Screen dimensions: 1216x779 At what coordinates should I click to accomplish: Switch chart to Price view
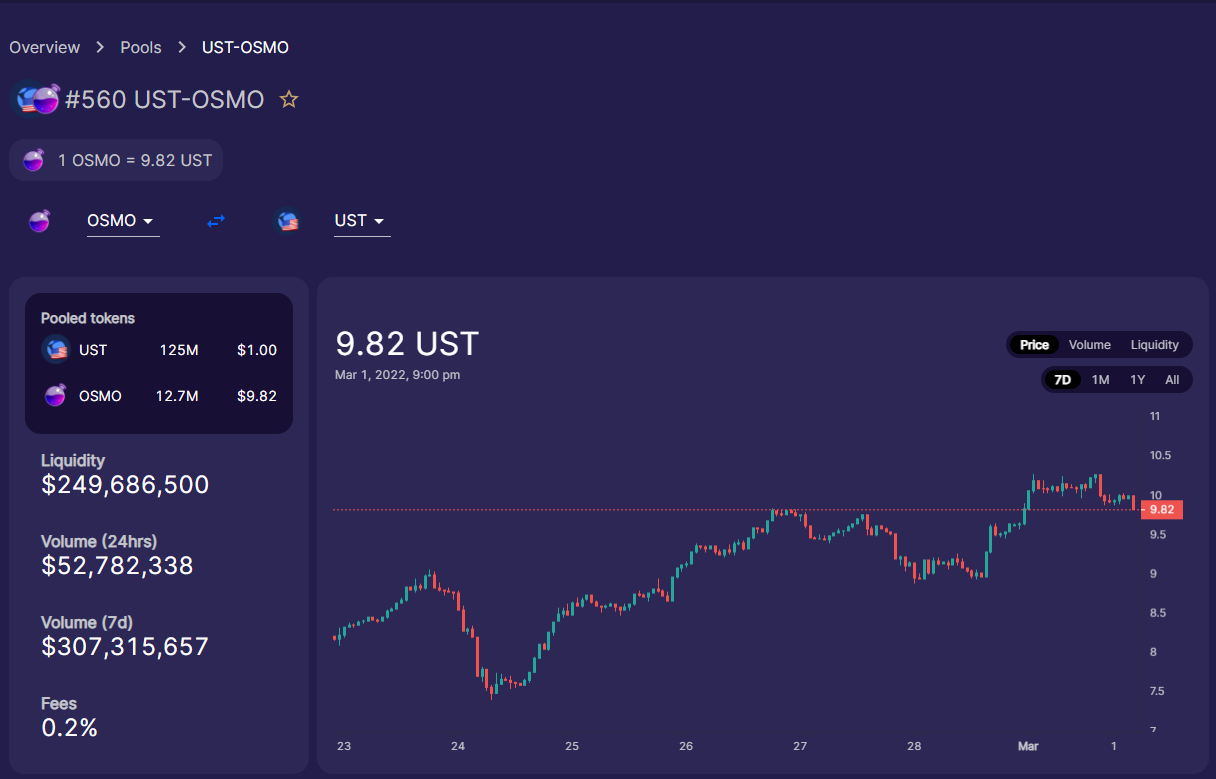[1034, 345]
